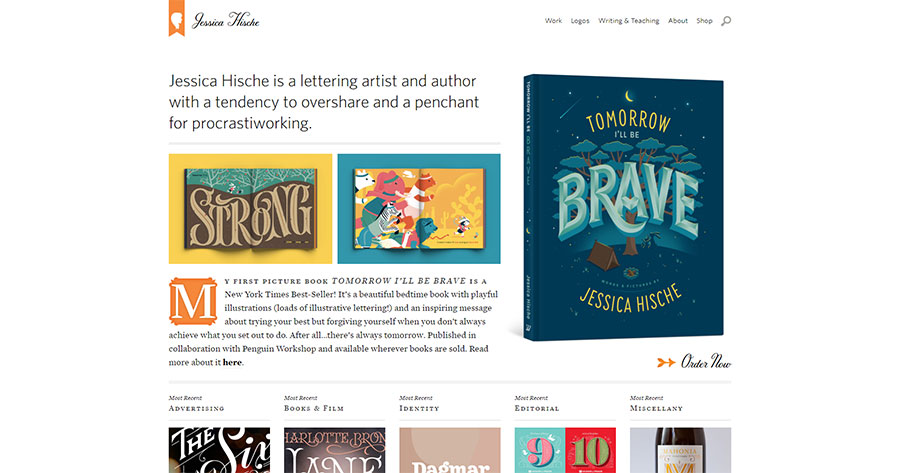This screenshot has width=900, height=473.
Task: Visit the Shop link in navigation
Action: (x=704, y=21)
